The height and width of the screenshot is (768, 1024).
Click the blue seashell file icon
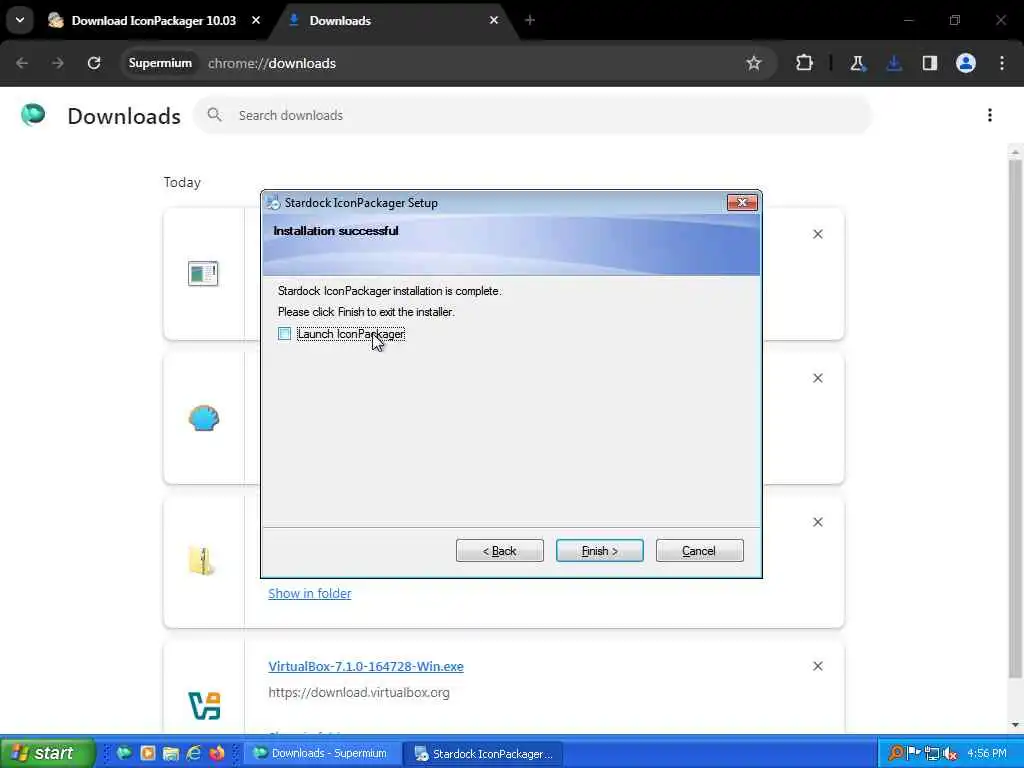[204, 418]
